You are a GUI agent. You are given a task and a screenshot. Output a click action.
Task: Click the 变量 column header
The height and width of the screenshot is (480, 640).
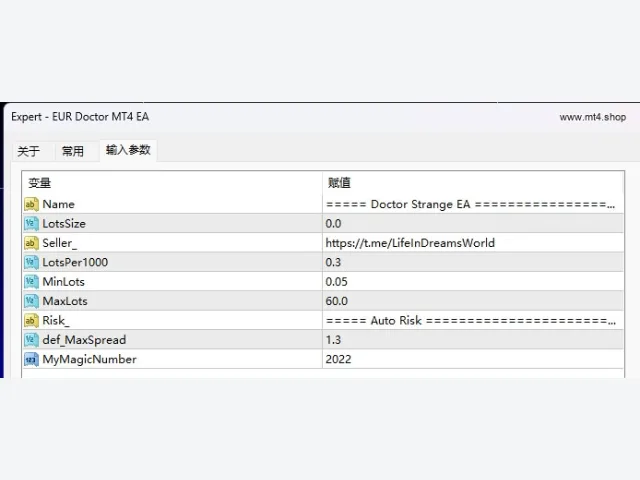[x=172, y=183]
